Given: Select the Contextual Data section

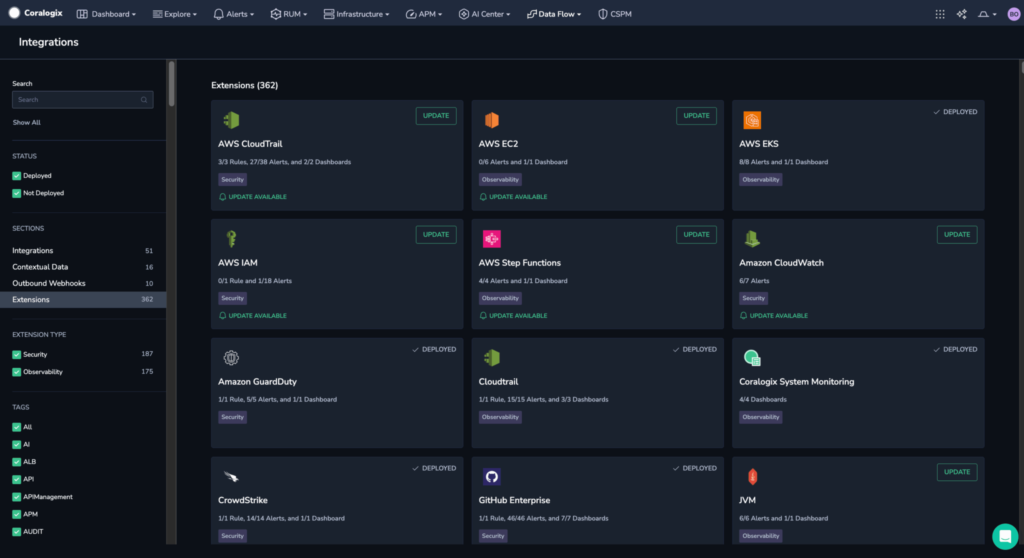Looking at the screenshot, I should 83,267.
